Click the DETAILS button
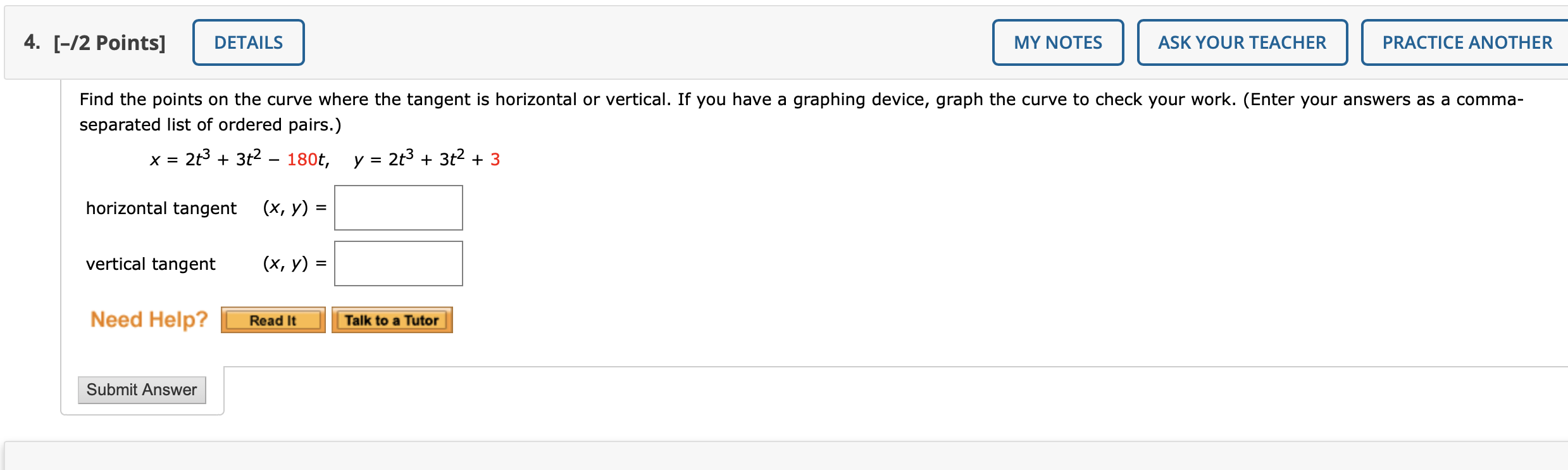 pos(247,42)
